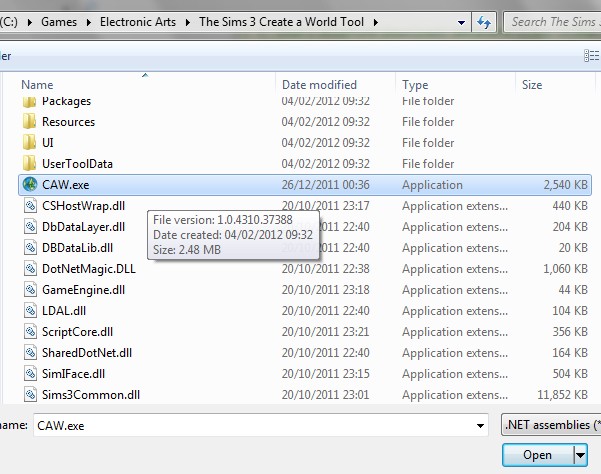This screenshot has height=474, width=601.
Task: Sort files by the Type column header
Action: tap(415, 85)
